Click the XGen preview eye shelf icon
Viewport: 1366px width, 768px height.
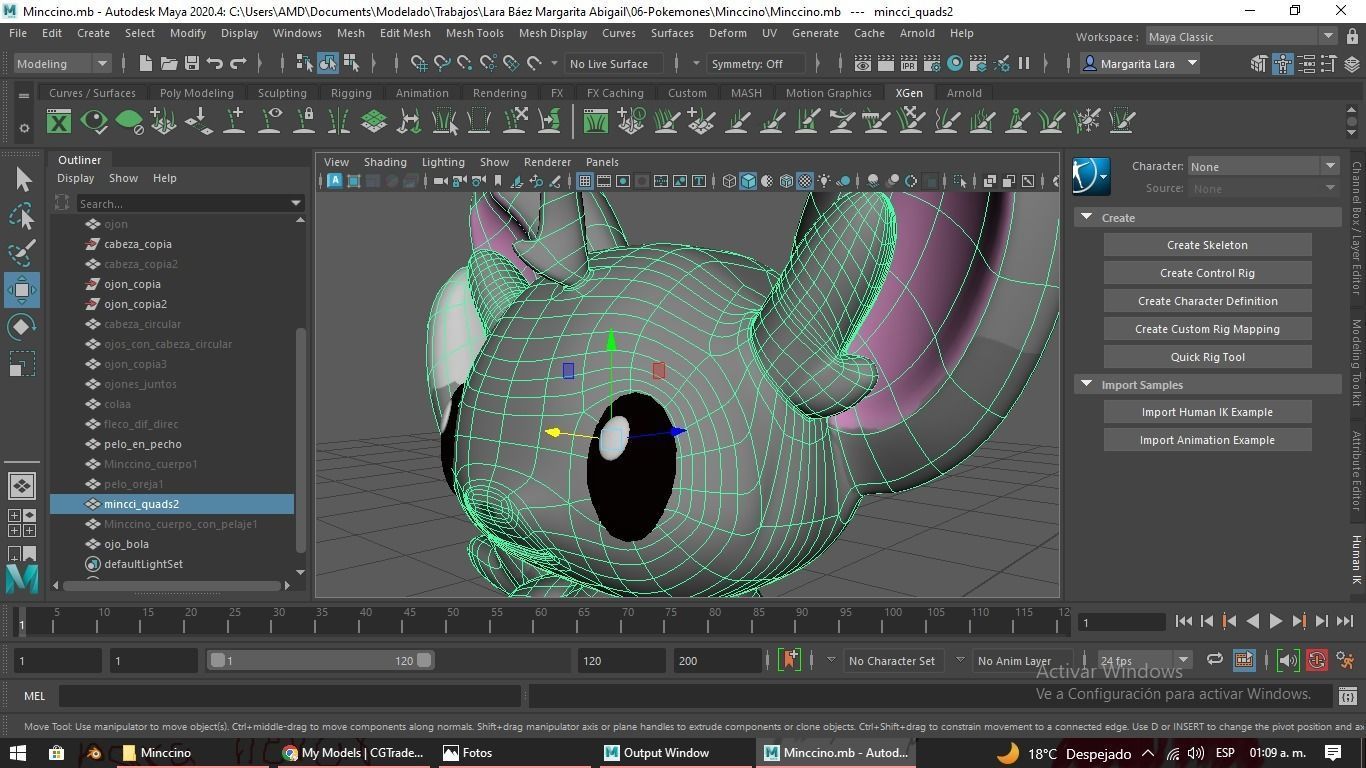pyautogui.click(x=94, y=122)
